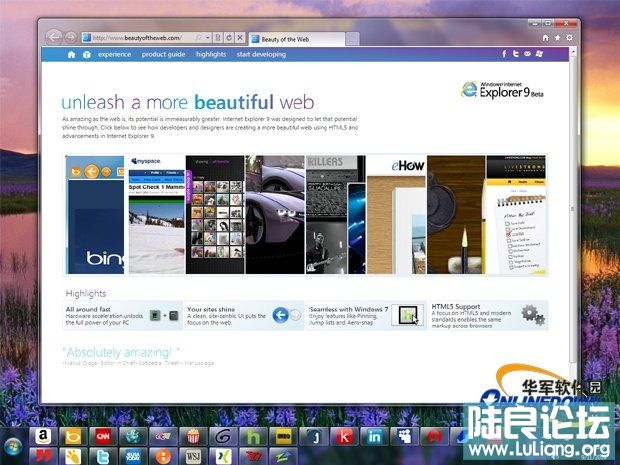The image size is (620, 465).
Task: Open the product guide menu item
Action: (x=163, y=54)
